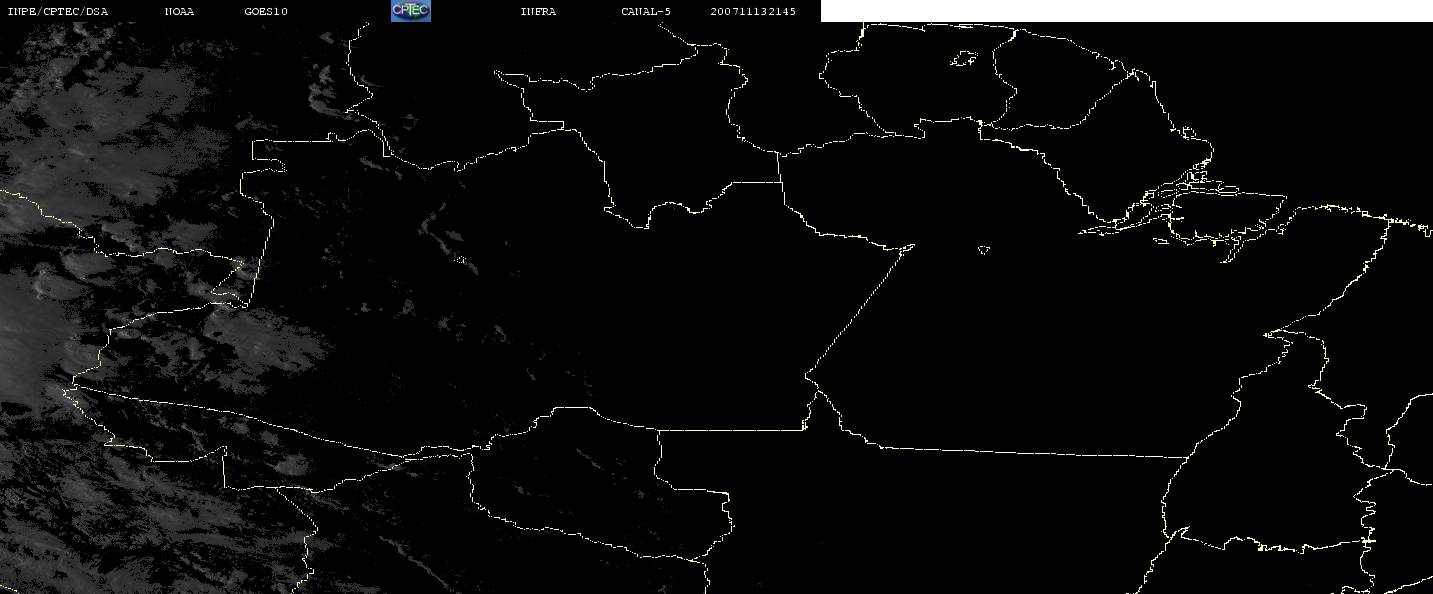Click the INFRA label
The image size is (1433, 594).
tap(538, 11)
